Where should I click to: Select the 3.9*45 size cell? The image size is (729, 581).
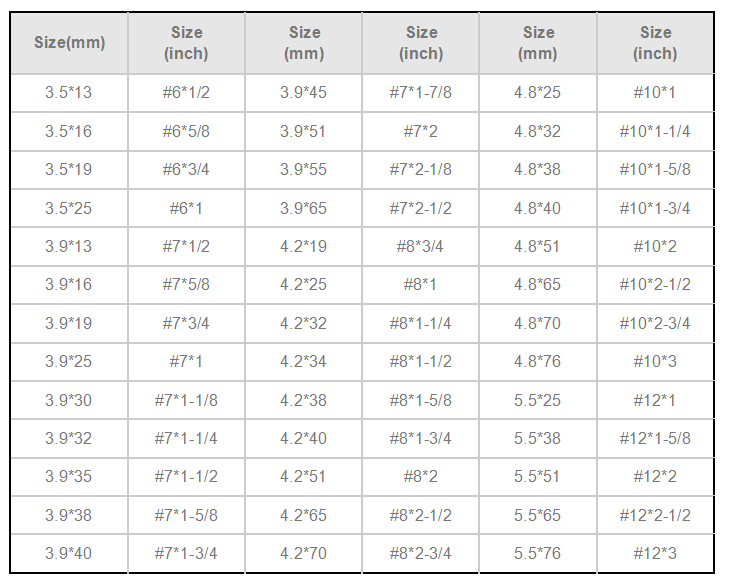pyautogui.click(x=304, y=92)
